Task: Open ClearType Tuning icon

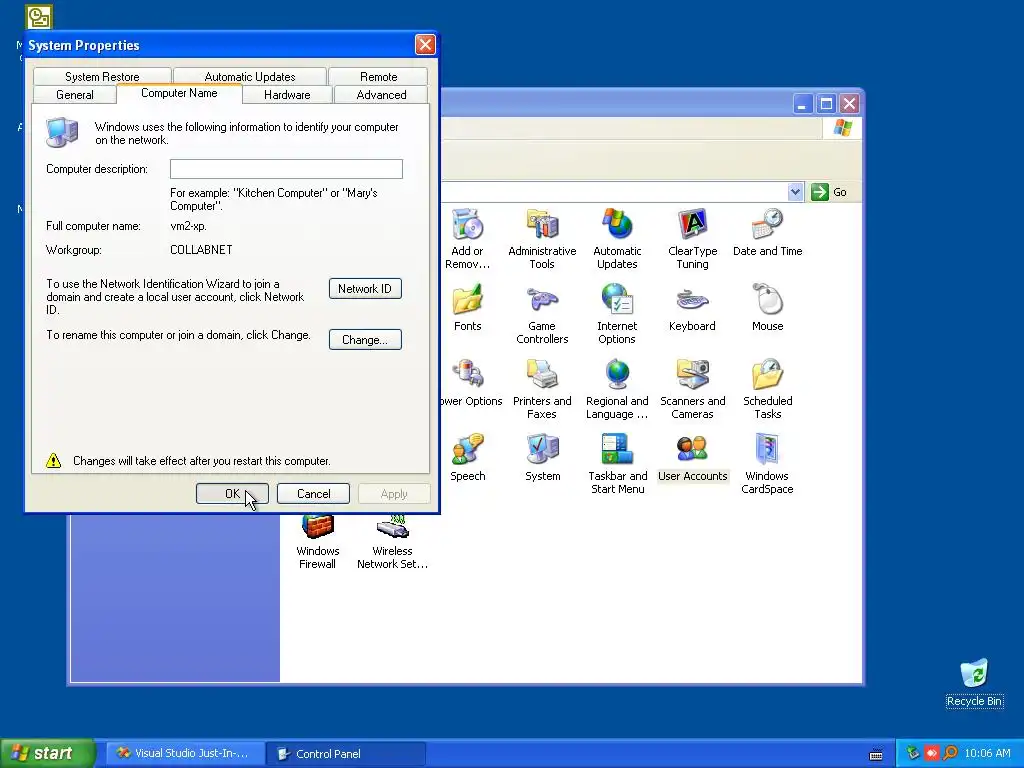Action: tap(692, 239)
